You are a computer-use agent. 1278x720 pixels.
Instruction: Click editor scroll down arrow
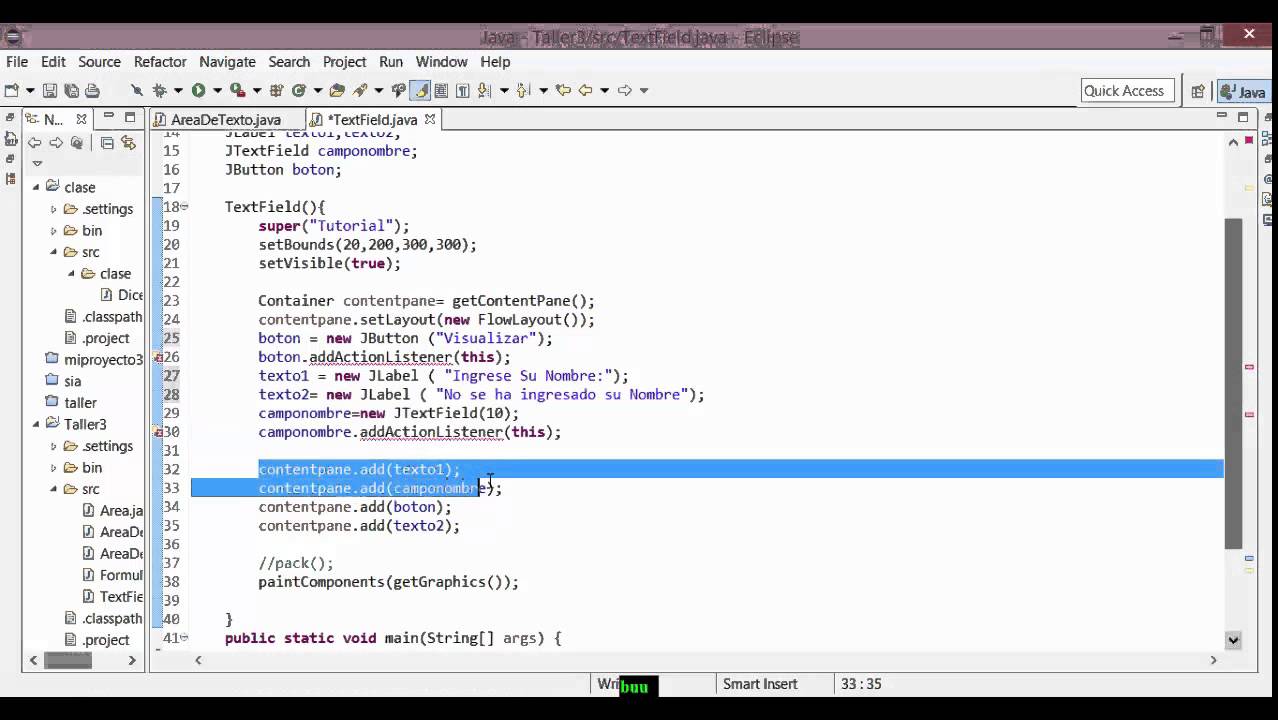coord(1233,640)
